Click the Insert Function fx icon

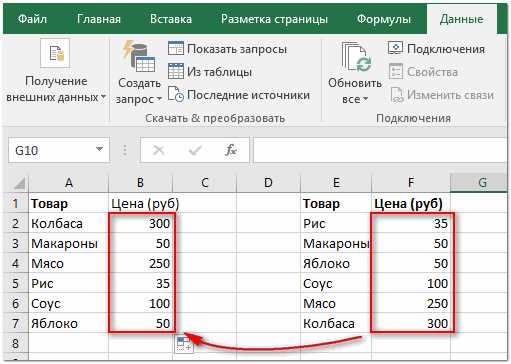click(x=231, y=150)
